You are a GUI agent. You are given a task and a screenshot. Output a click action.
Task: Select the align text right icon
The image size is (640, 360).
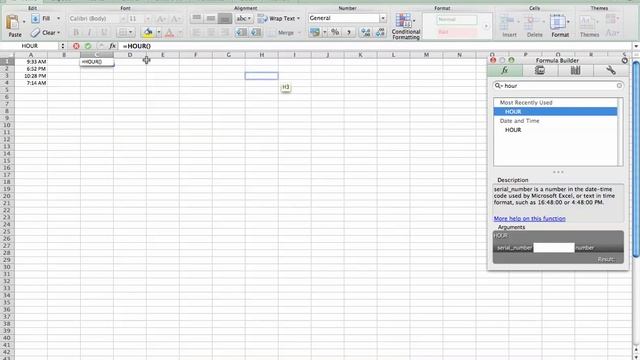(224, 32)
